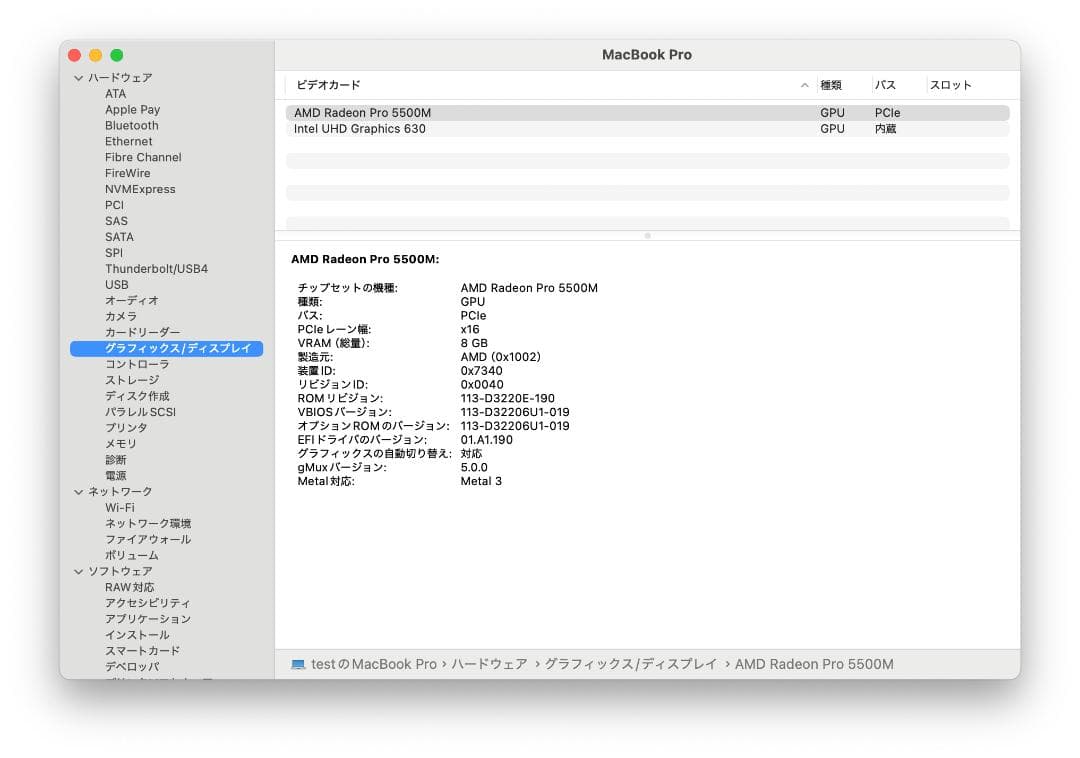Collapse the ハードウェア section in the sidebar

tap(78, 77)
